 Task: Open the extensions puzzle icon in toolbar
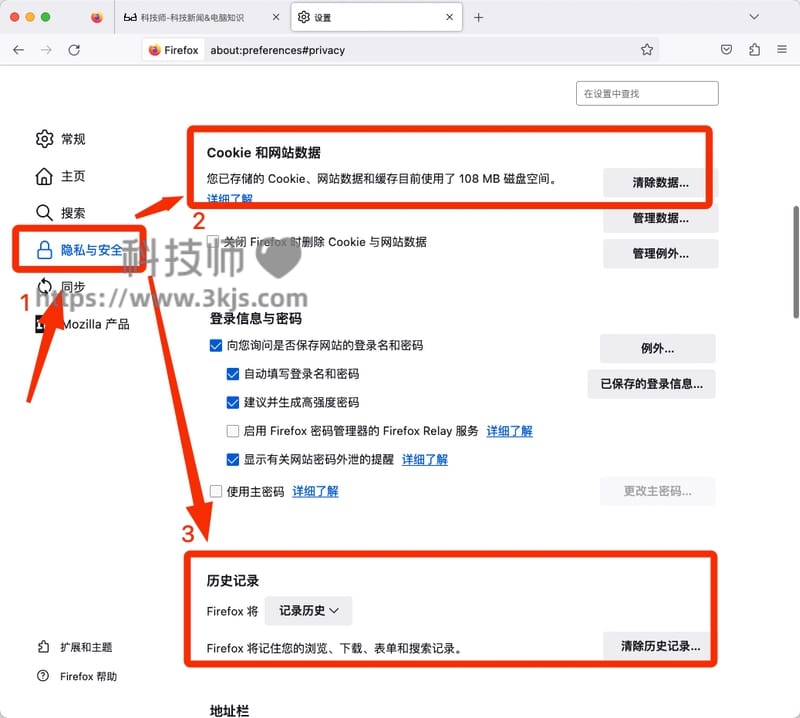tap(755, 49)
